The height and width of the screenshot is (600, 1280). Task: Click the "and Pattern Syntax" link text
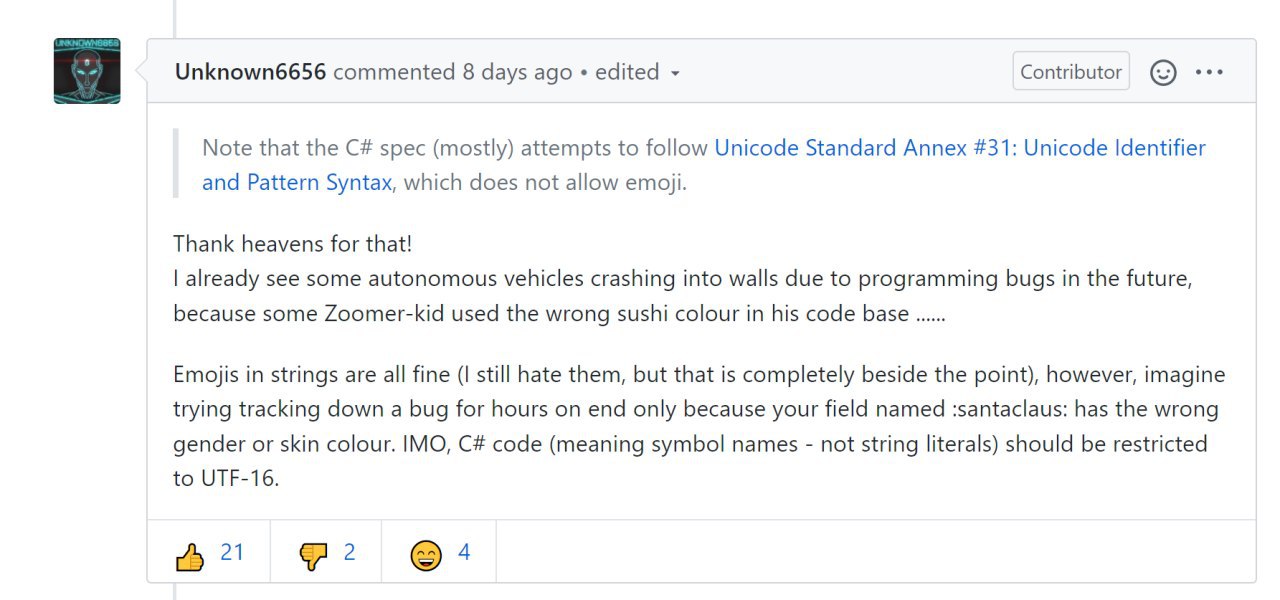(296, 183)
